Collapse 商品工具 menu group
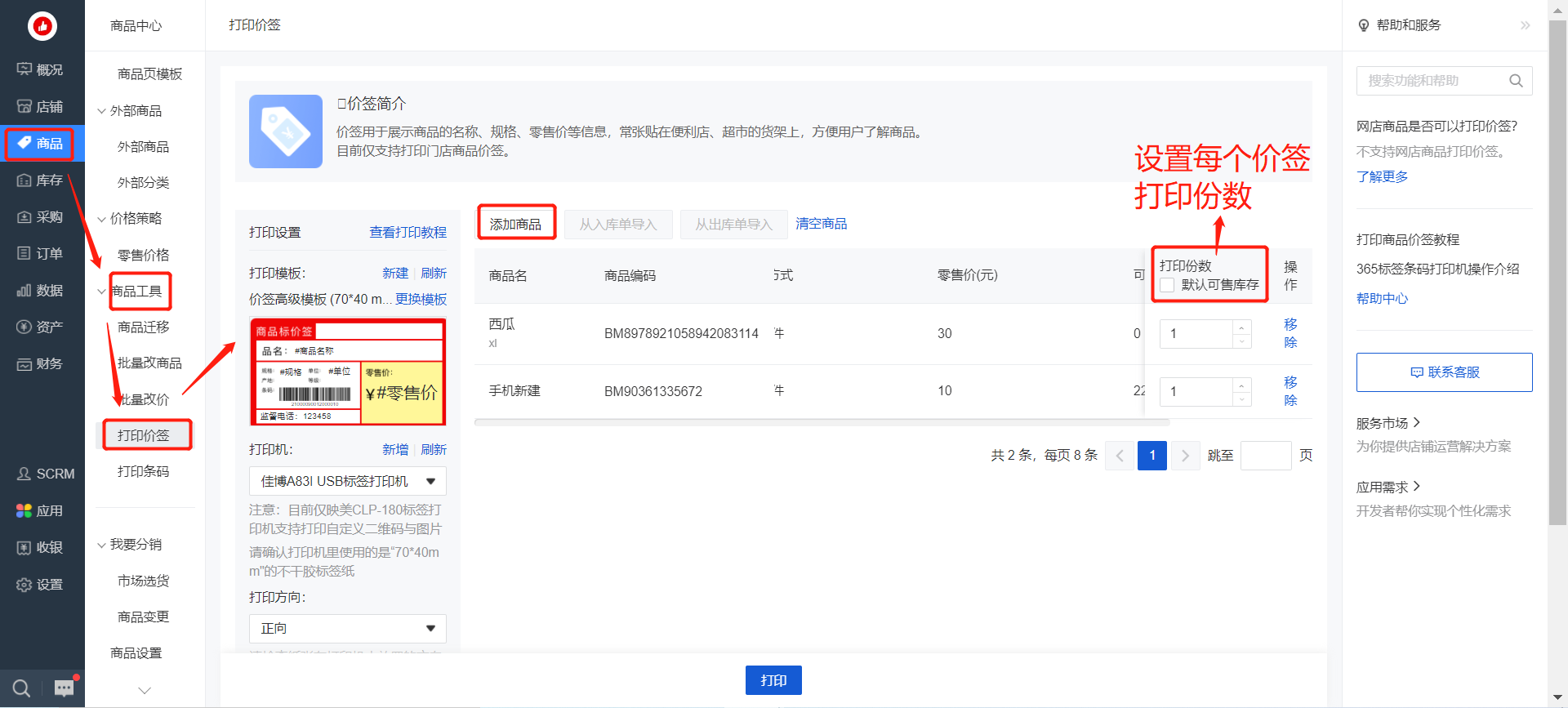Screen dimensions: 1568x708 [x=102, y=292]
